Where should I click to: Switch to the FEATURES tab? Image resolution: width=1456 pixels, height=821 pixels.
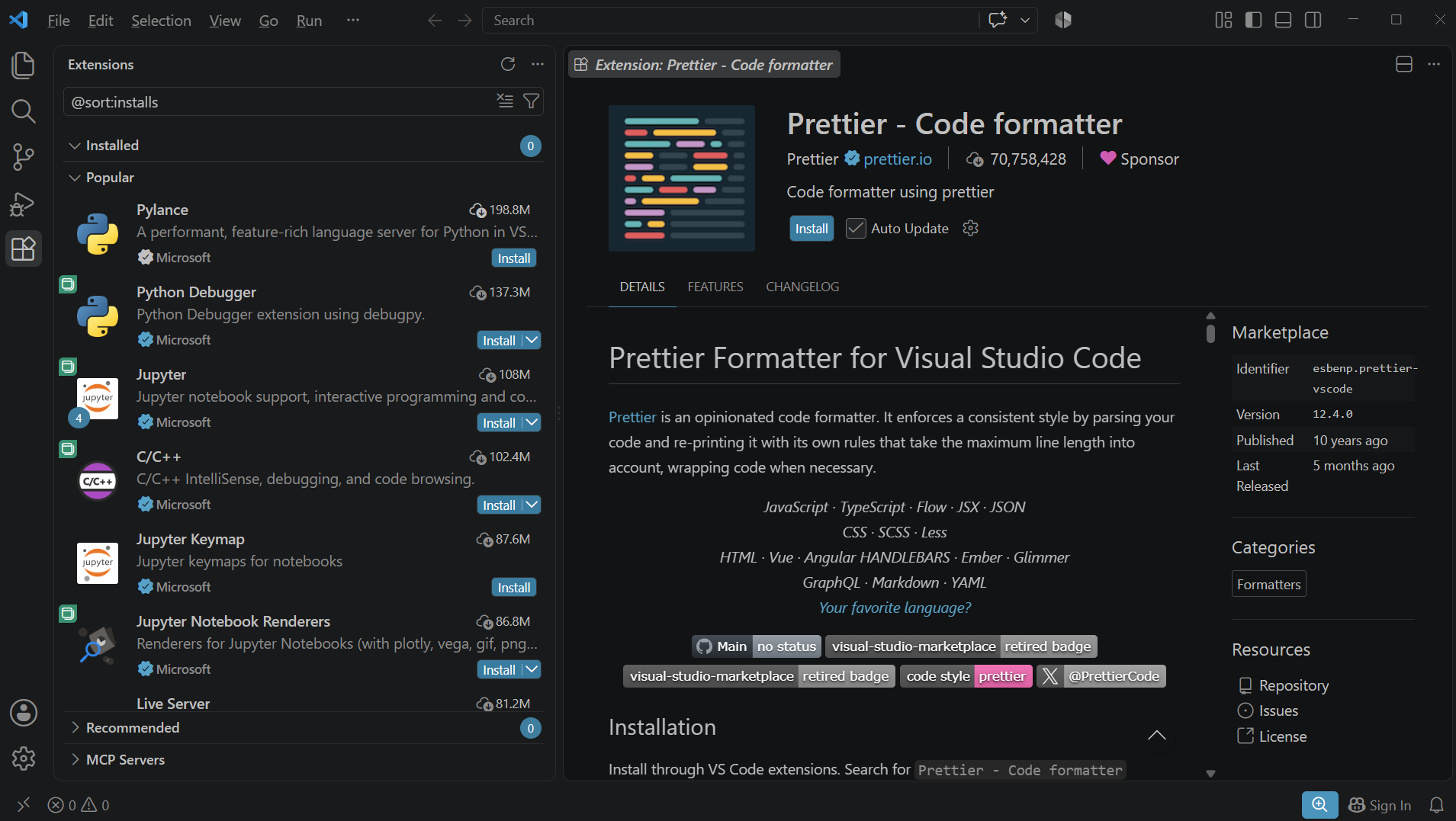coord(715,287)
